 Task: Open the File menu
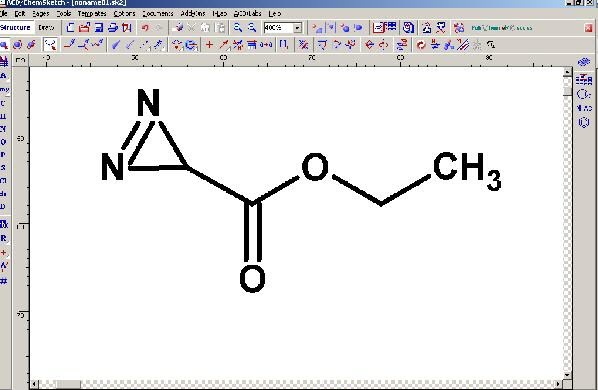coord(4,14)
